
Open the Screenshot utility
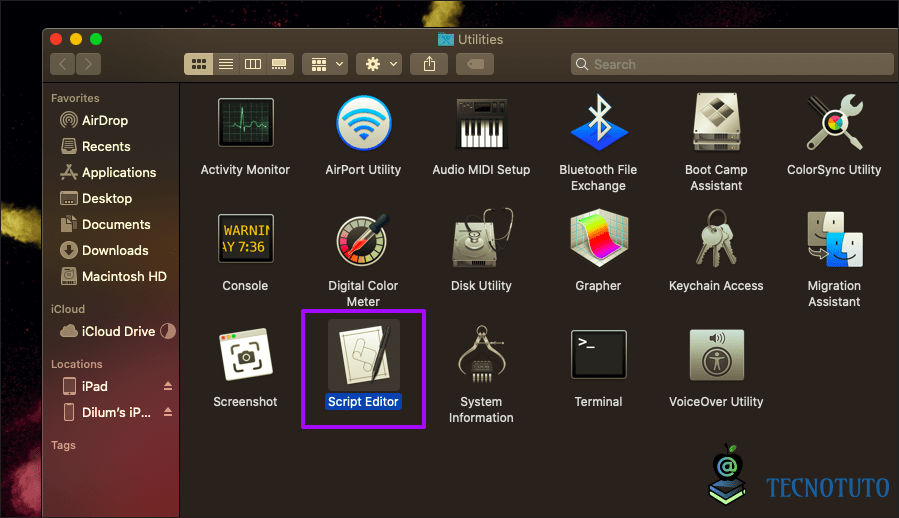[x=245, y=355]
